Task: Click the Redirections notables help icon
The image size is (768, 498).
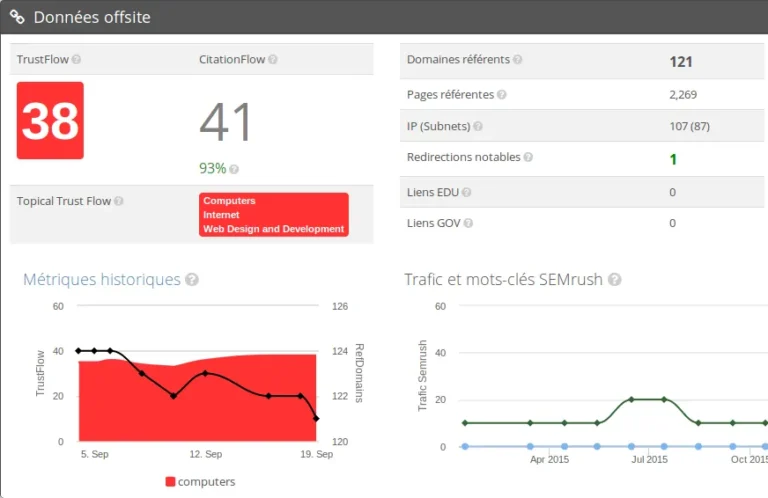Action: pos(528,157)
